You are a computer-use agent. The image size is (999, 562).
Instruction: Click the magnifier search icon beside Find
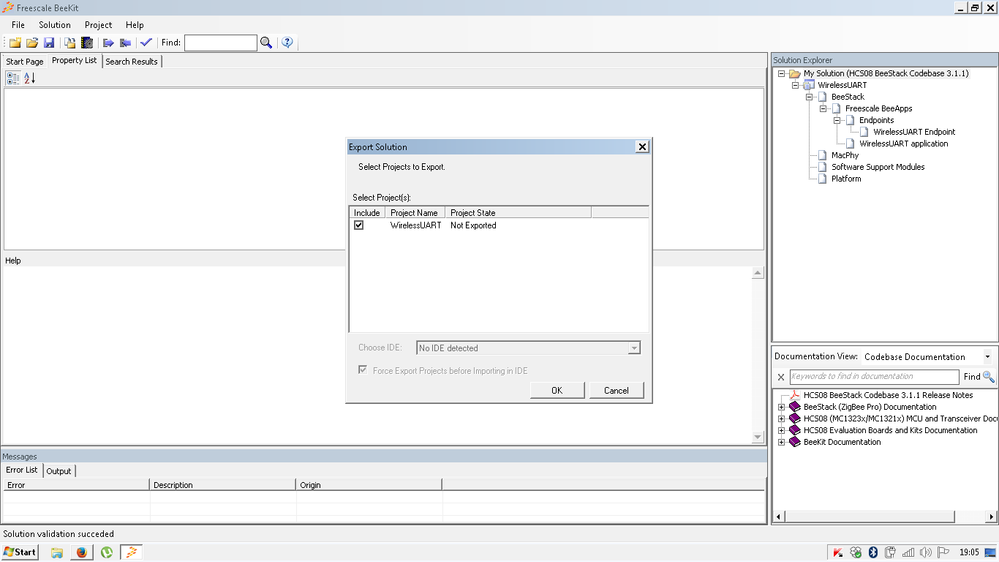(x=266, y=43)
